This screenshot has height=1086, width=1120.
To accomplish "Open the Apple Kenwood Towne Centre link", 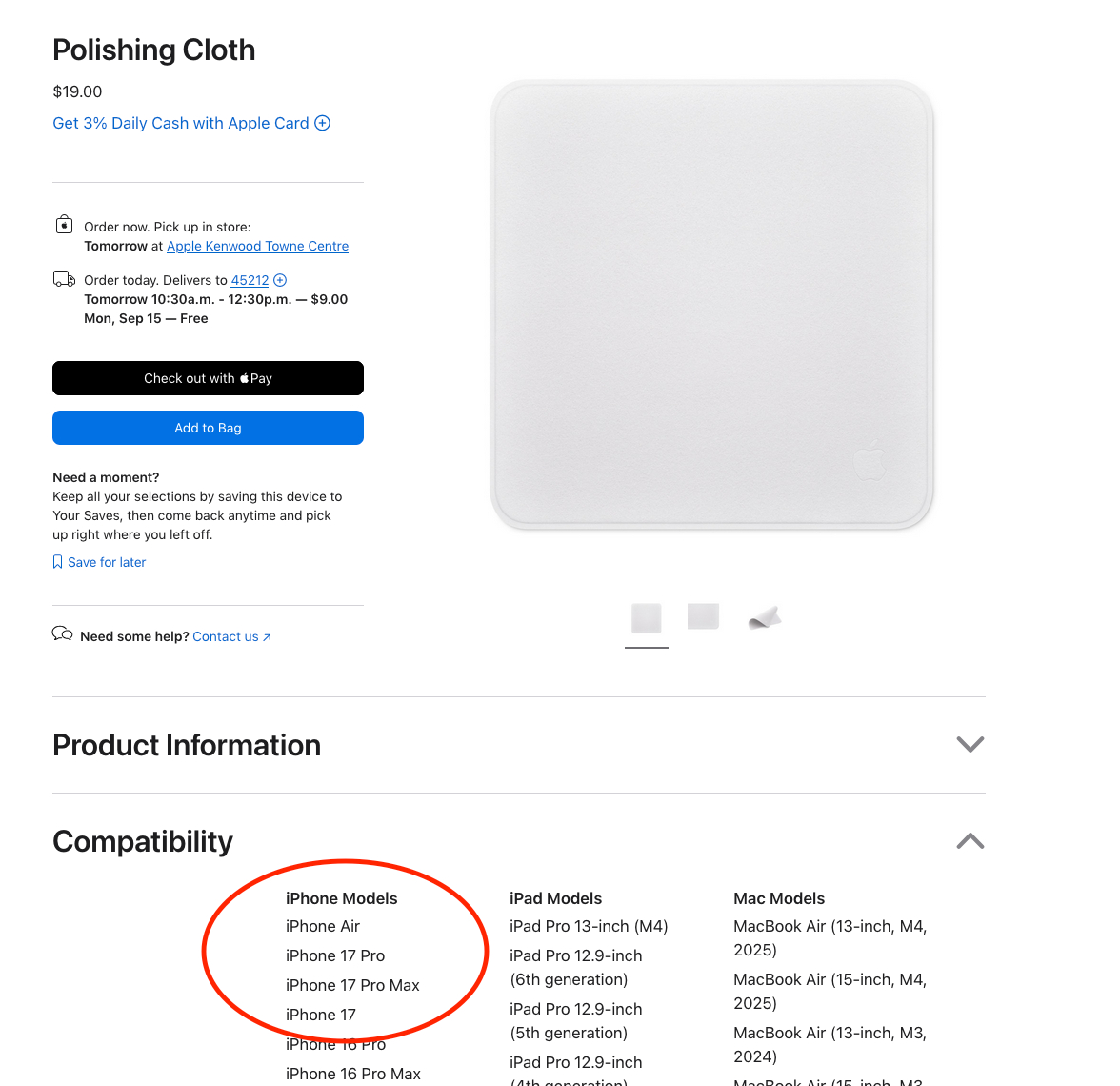I will (257, 246).
